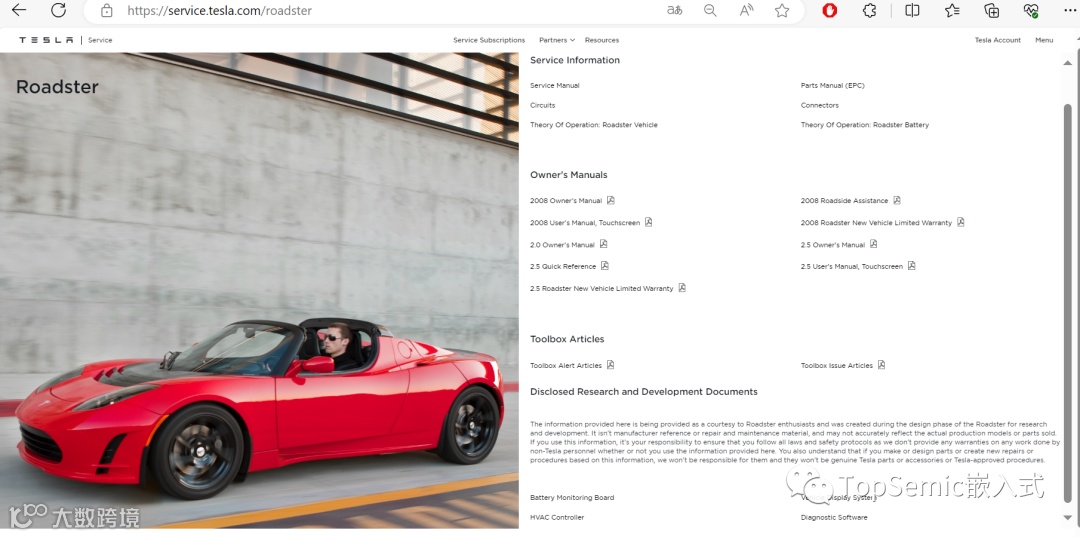
Task: Open Tesla Account in header
Action: [997, 40]
